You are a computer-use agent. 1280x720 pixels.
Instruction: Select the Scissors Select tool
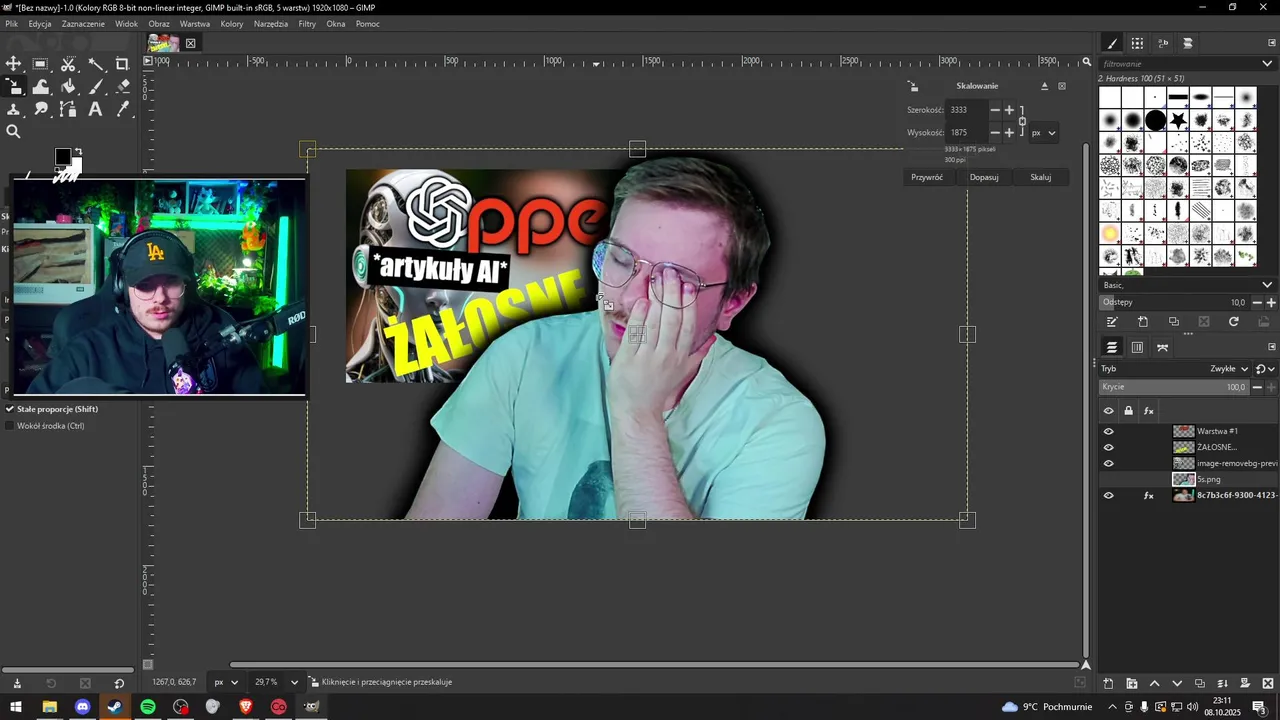[68, 64]
